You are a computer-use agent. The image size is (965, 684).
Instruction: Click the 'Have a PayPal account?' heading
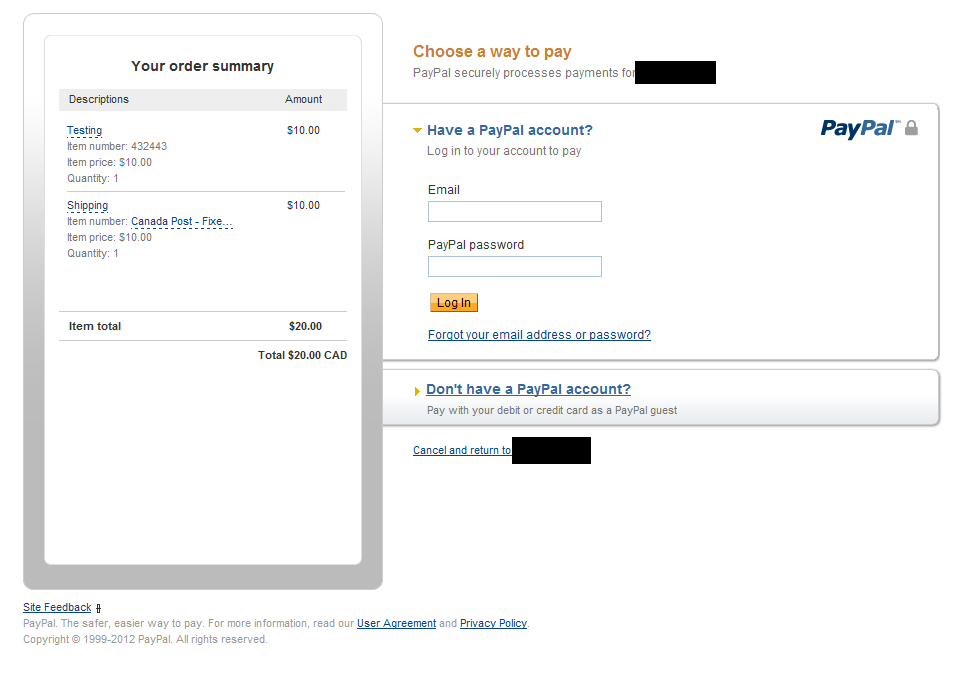(510, 130)
